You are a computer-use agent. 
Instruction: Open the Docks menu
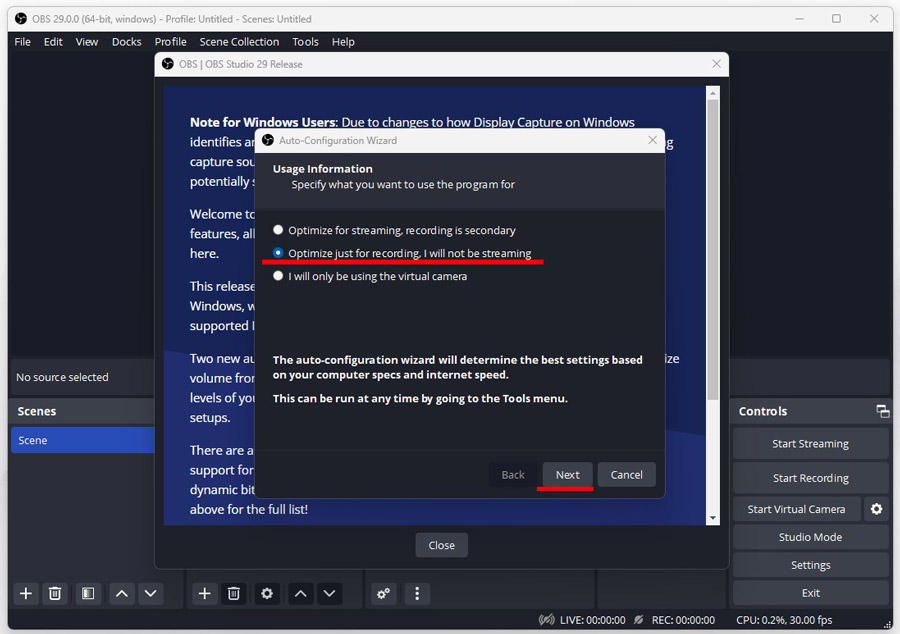[x=126, y=42]
